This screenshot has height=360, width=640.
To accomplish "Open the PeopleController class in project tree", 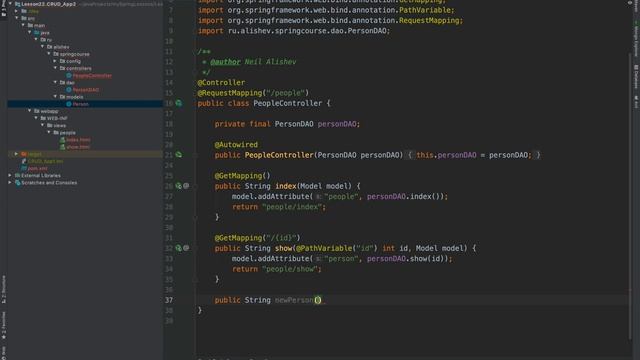I will (92, 76).
